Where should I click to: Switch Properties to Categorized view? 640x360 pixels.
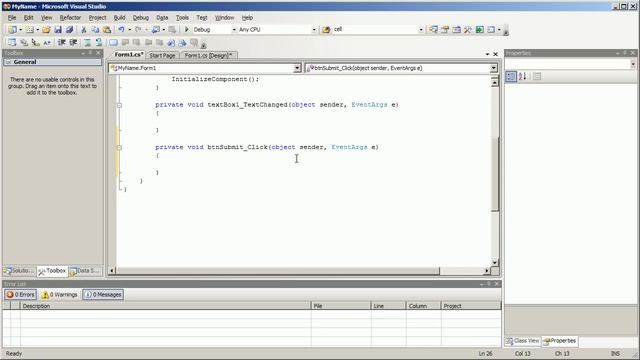(x=511, y=76)
